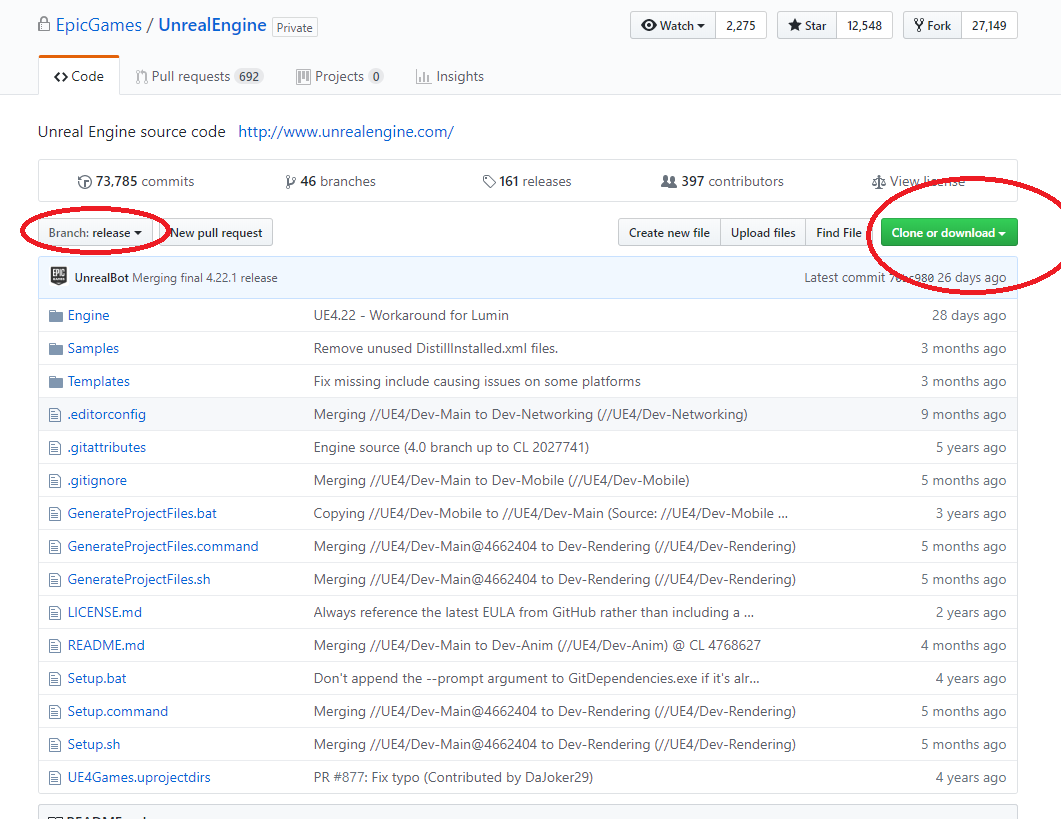Open the Pull requests tab
The width and height of the screenshot is (1061, 819).
tap(198, 76)
